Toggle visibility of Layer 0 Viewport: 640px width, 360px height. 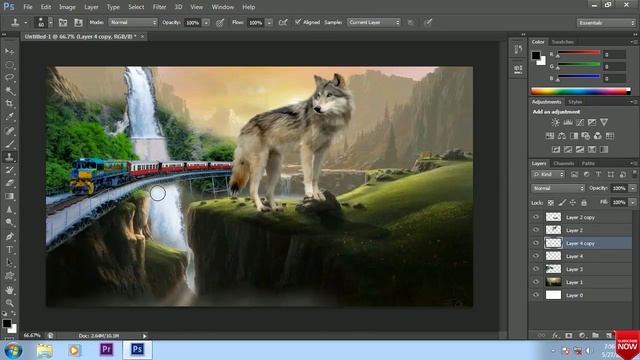536,295
